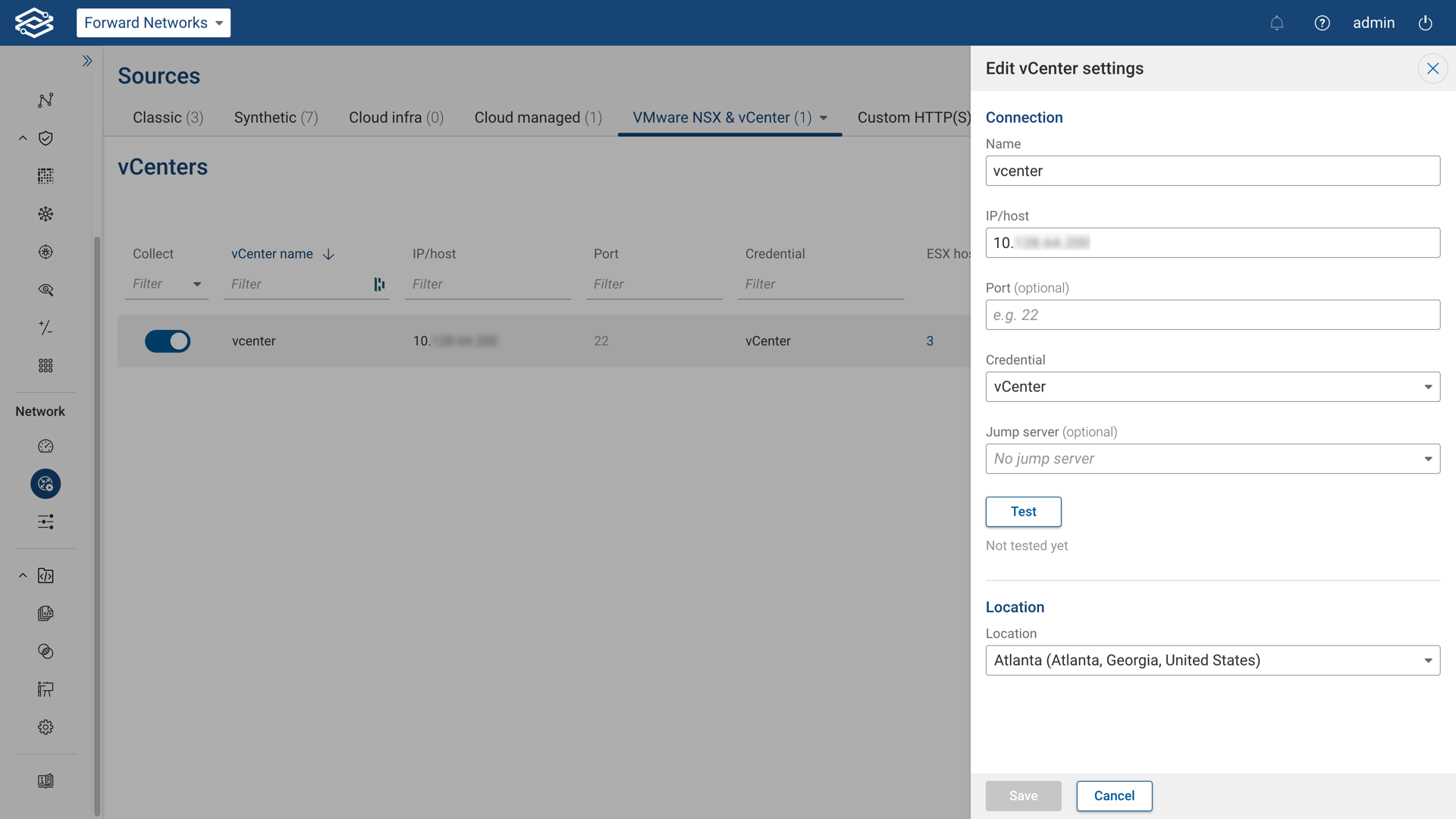The image size is (1456, 819).
Task: Open the NQE code editor icon in sidebar
Action: 45,576
